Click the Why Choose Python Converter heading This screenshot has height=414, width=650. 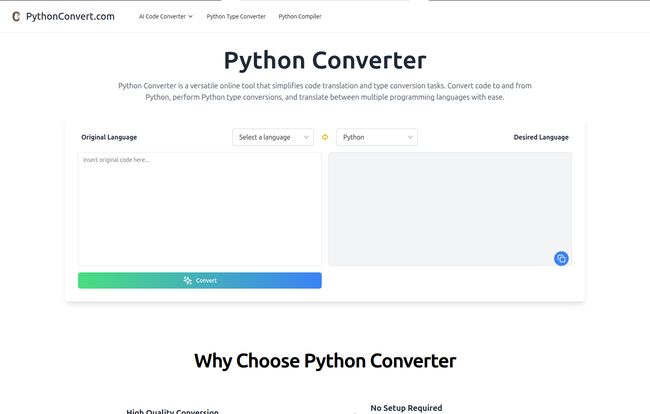coord(325,361)
